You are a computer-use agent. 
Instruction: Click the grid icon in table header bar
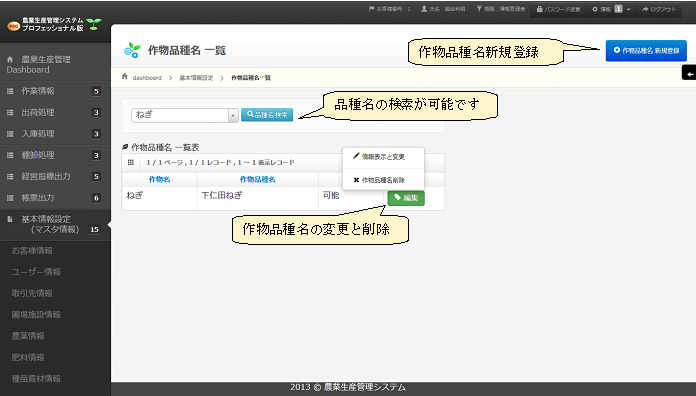(130, 162)
